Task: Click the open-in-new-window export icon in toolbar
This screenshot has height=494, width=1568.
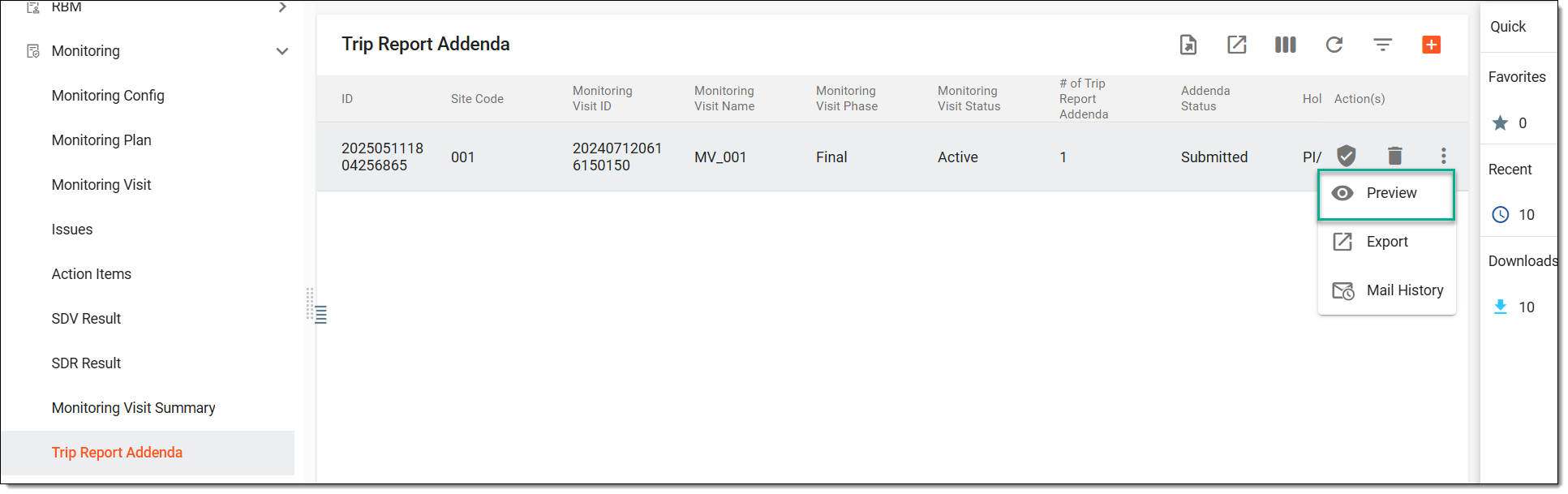Action: [1236, 45]
